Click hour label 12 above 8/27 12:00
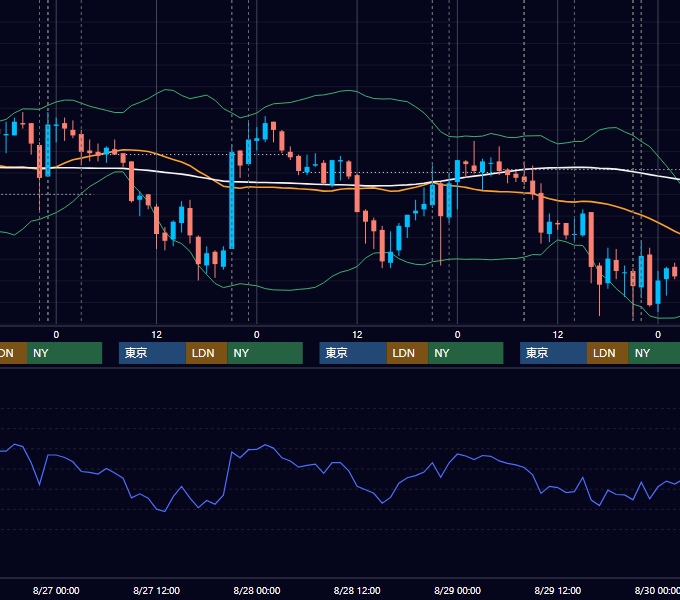Viewport: 680px width, 600px height. 157,335
